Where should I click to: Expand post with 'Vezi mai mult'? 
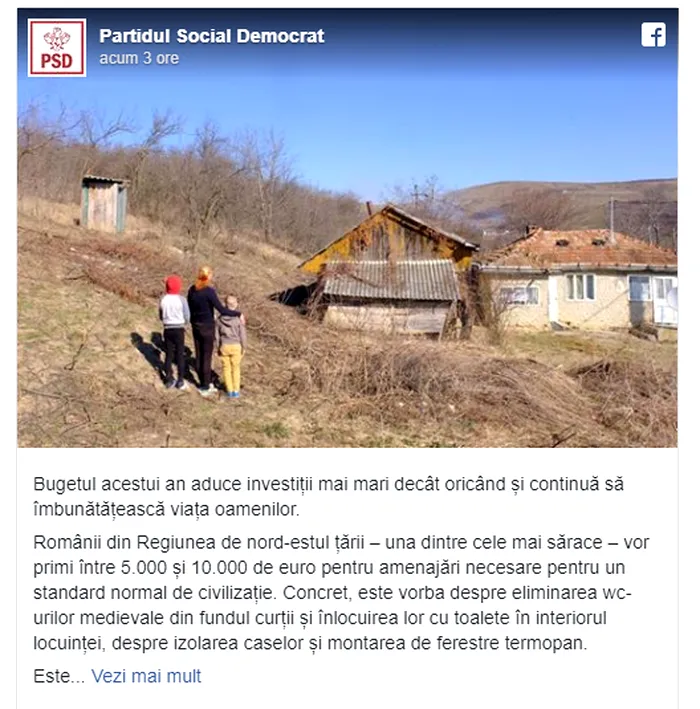146,676
